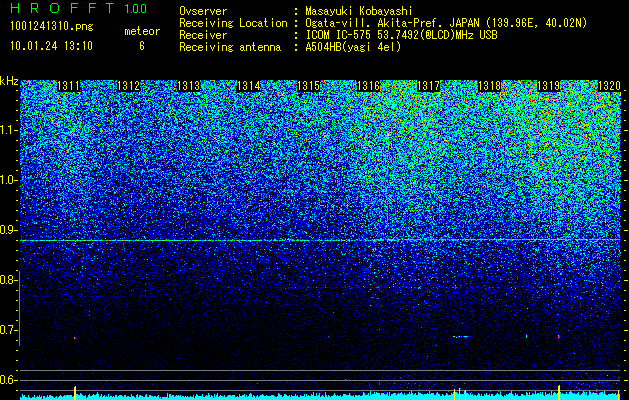Click the 1.0 frequency axis label
The width and height of the screenshot is (629, 400).
pos(8,180)
